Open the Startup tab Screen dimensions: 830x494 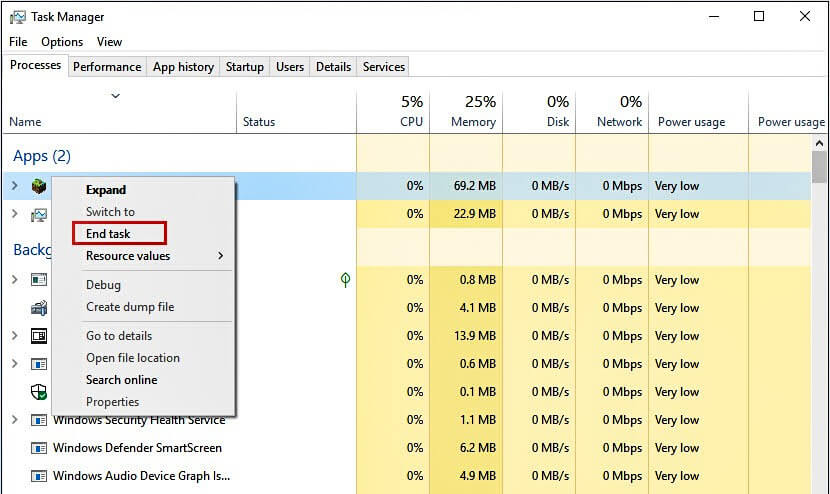245,67
